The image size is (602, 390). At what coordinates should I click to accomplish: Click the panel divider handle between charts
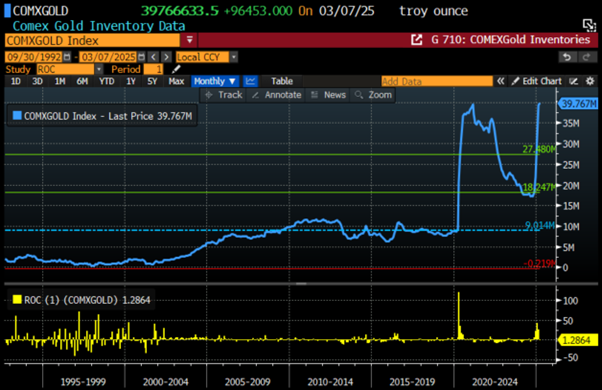pyautogui.click(x=301, y=284)
